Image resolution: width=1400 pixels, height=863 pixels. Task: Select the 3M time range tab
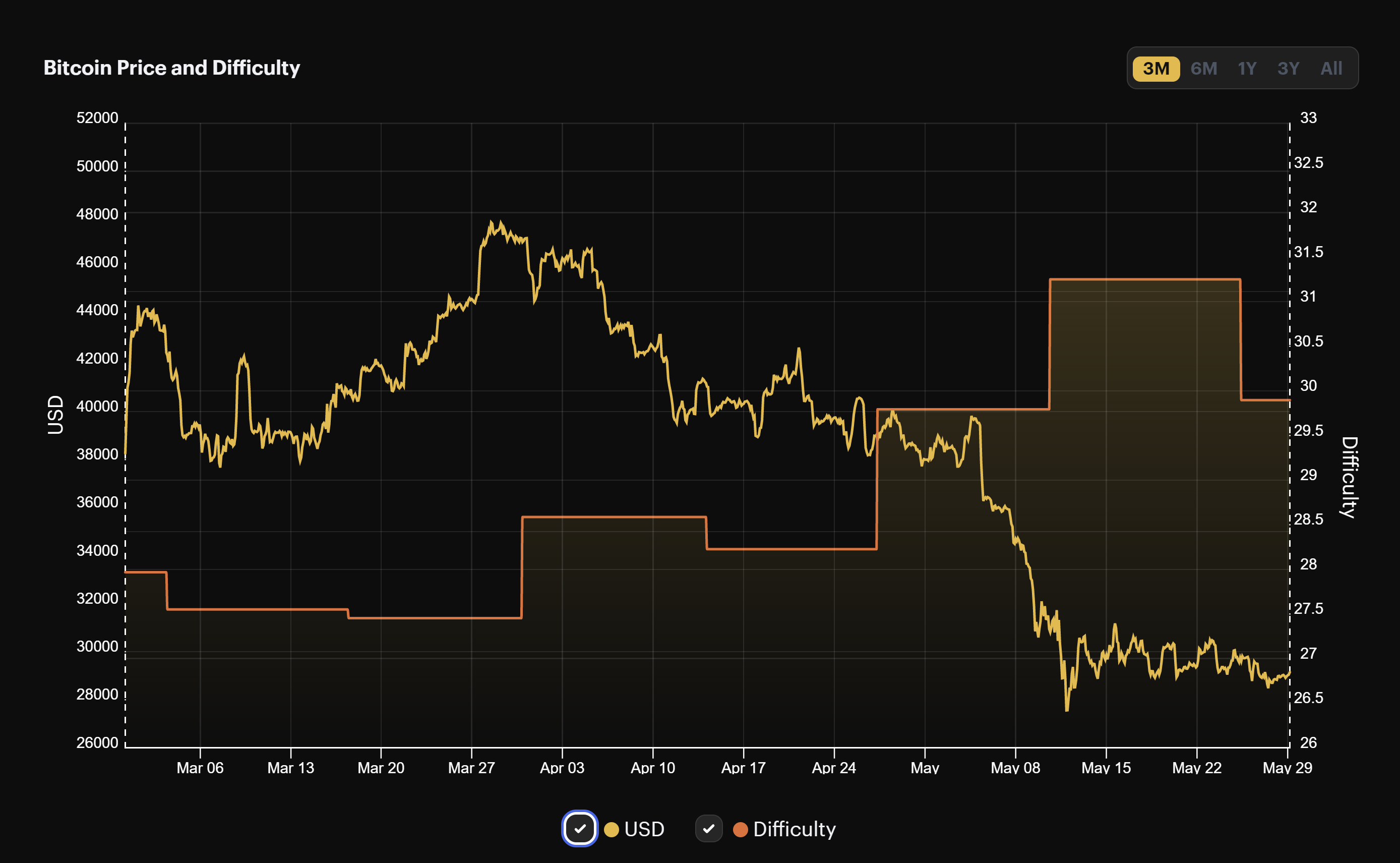(1156, 69)
